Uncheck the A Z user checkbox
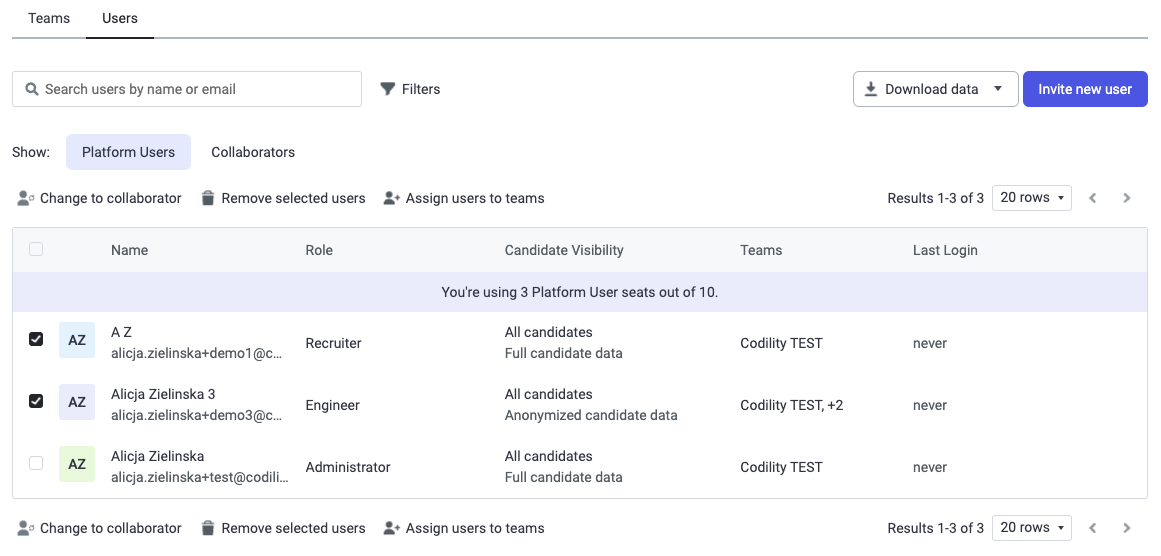 pos(36,339)
